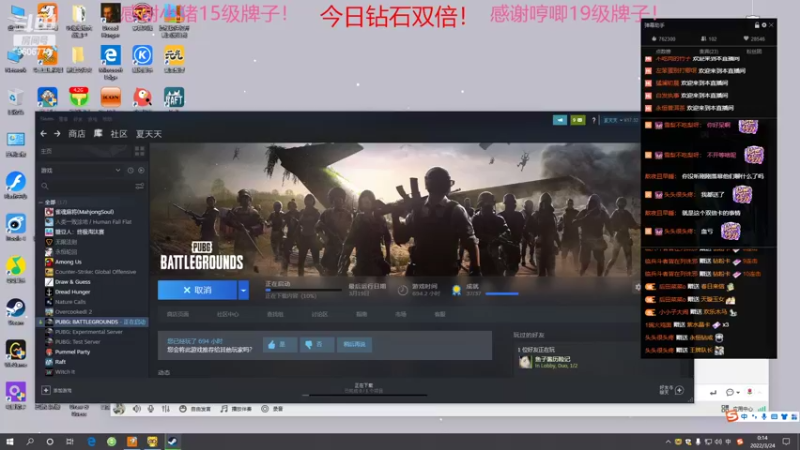The width and height of the screenshot is (800, 450).
Task: Select Dread Hunger in game list
Action: 72,292
